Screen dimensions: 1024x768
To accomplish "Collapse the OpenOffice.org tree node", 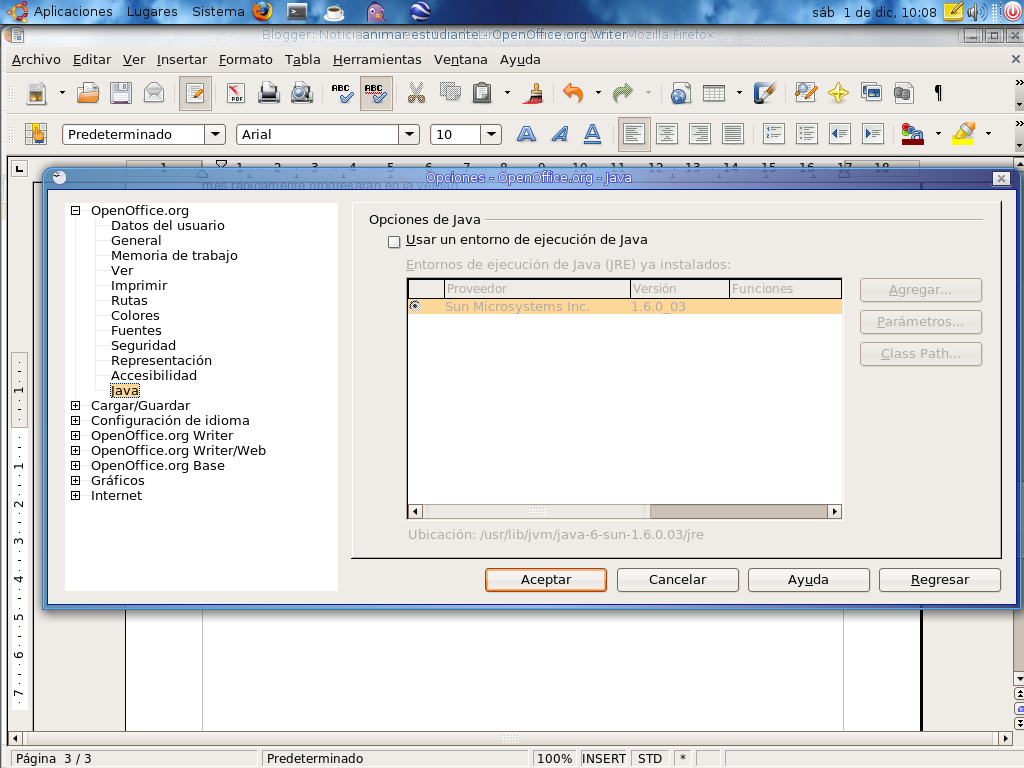I will 76,210.
